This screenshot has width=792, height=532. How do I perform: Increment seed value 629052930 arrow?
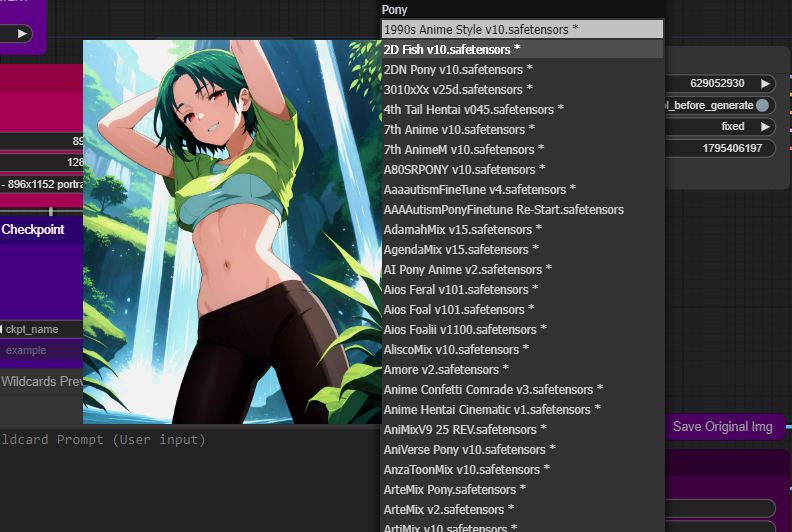766,83
